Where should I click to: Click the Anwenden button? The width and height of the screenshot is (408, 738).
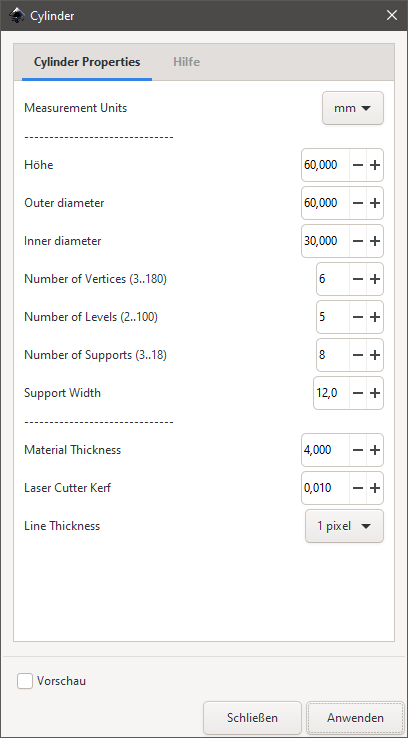click(355, 718)
